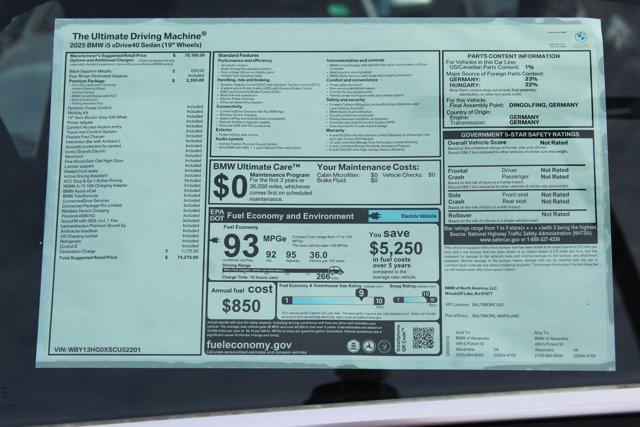
Task: Click "DINGOLFING, GERMANY" assembly point
Action: (x=543, y=105)
